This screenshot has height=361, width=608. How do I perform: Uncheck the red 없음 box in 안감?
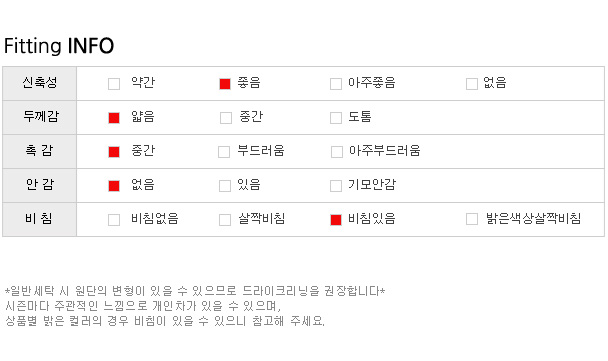tap(114, 186)
